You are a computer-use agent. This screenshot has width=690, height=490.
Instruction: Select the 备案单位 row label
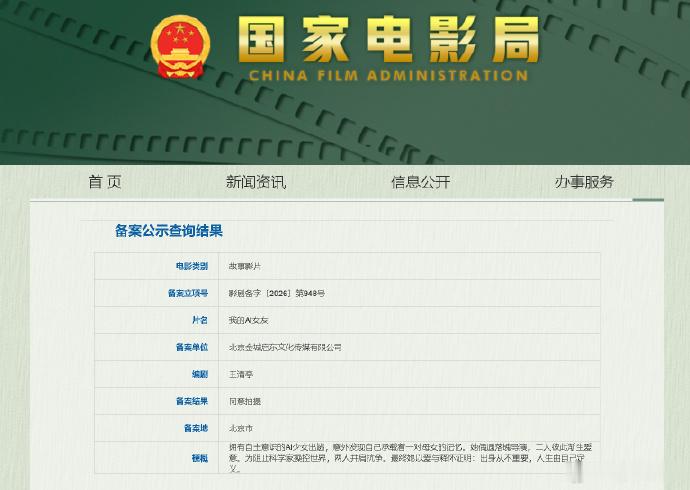191,347
